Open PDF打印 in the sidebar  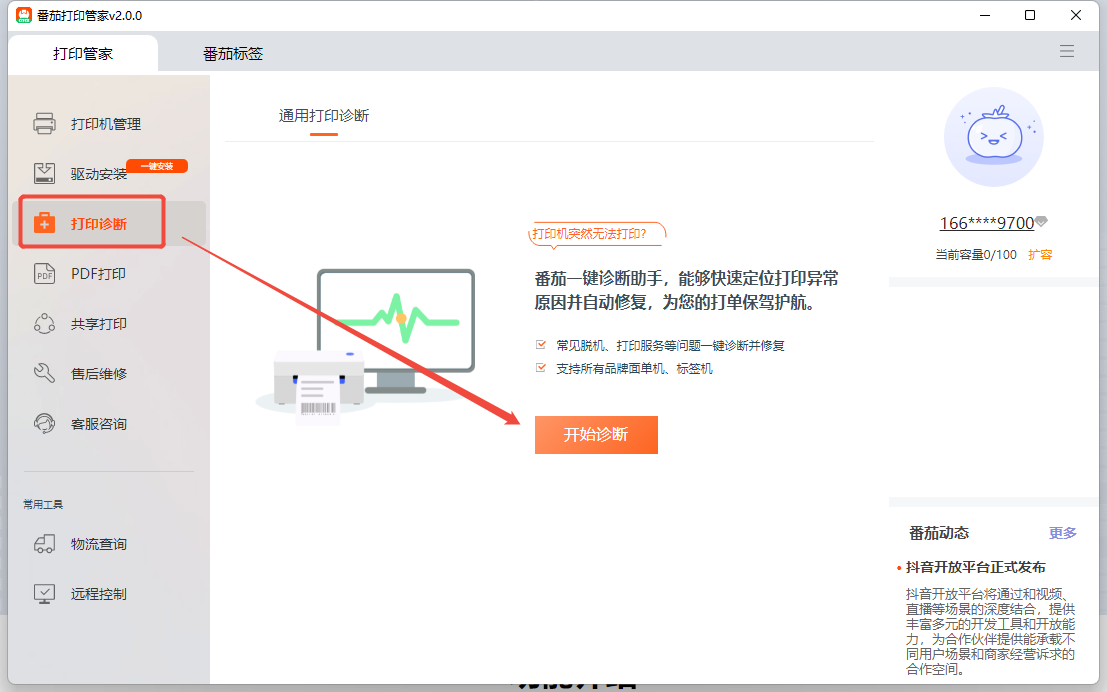point(98,274)
